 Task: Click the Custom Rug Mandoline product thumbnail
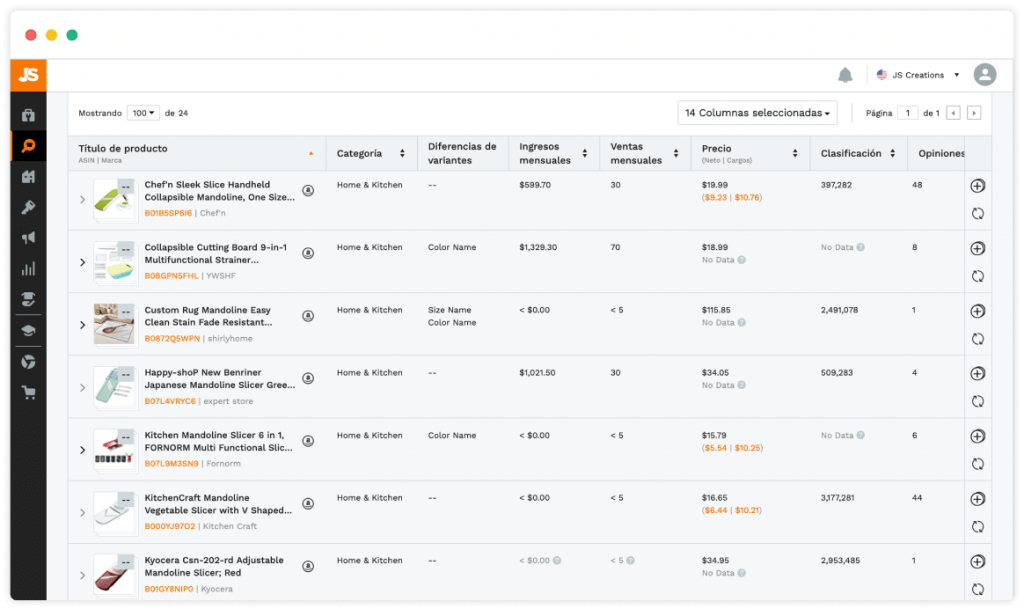point(114,324)
